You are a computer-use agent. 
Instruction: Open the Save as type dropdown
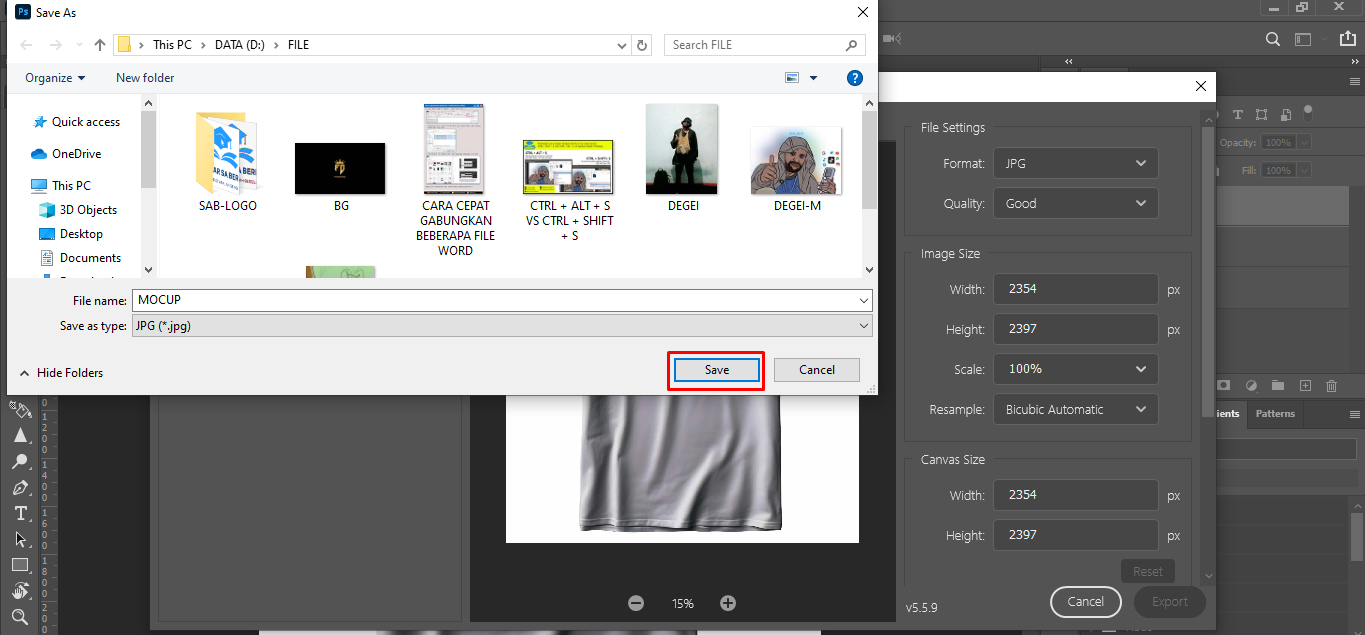coord(502,326)
